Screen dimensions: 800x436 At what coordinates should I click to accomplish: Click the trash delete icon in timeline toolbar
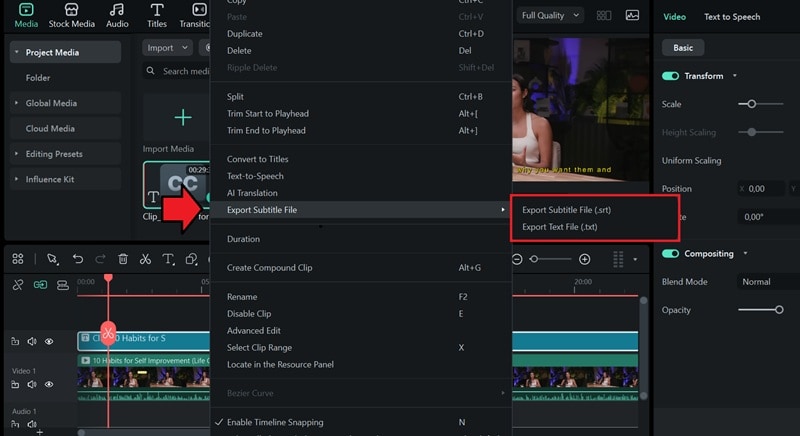(x=123, y=259)
